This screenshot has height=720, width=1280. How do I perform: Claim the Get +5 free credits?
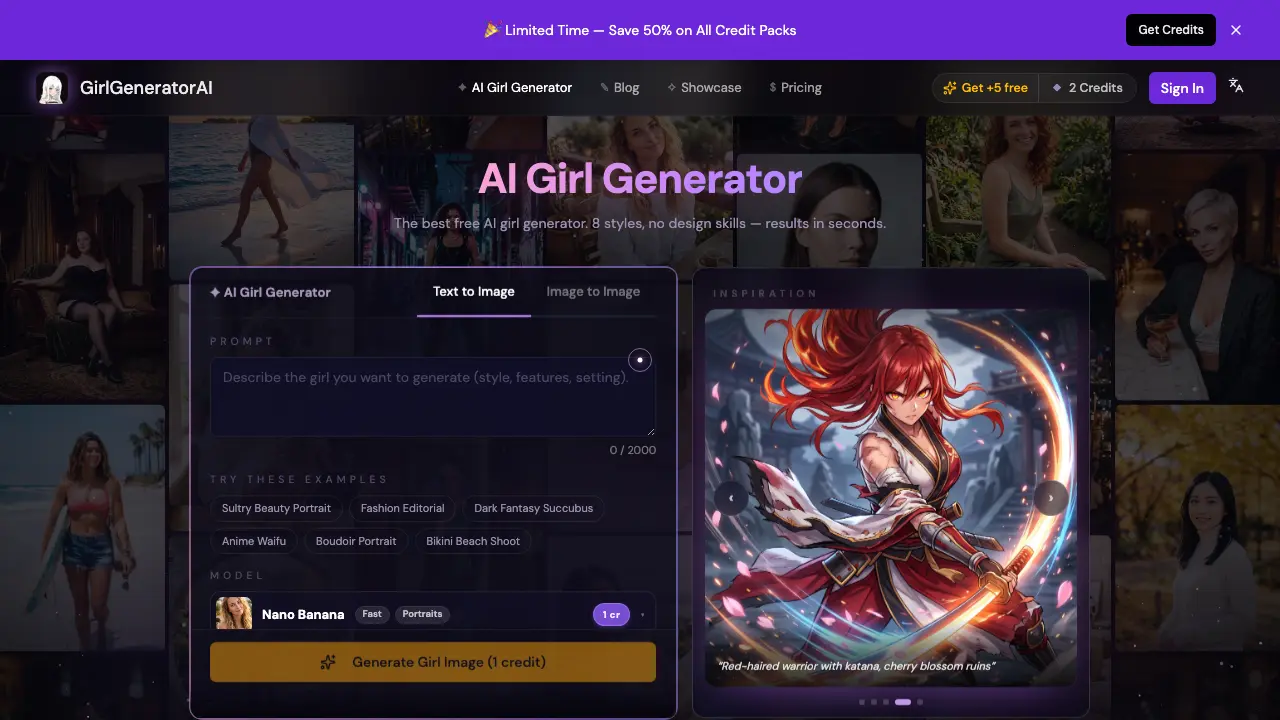[985, 88]
